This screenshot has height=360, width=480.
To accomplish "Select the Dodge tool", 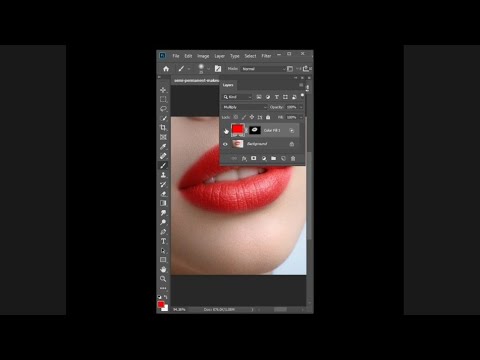I will (163, 222).
